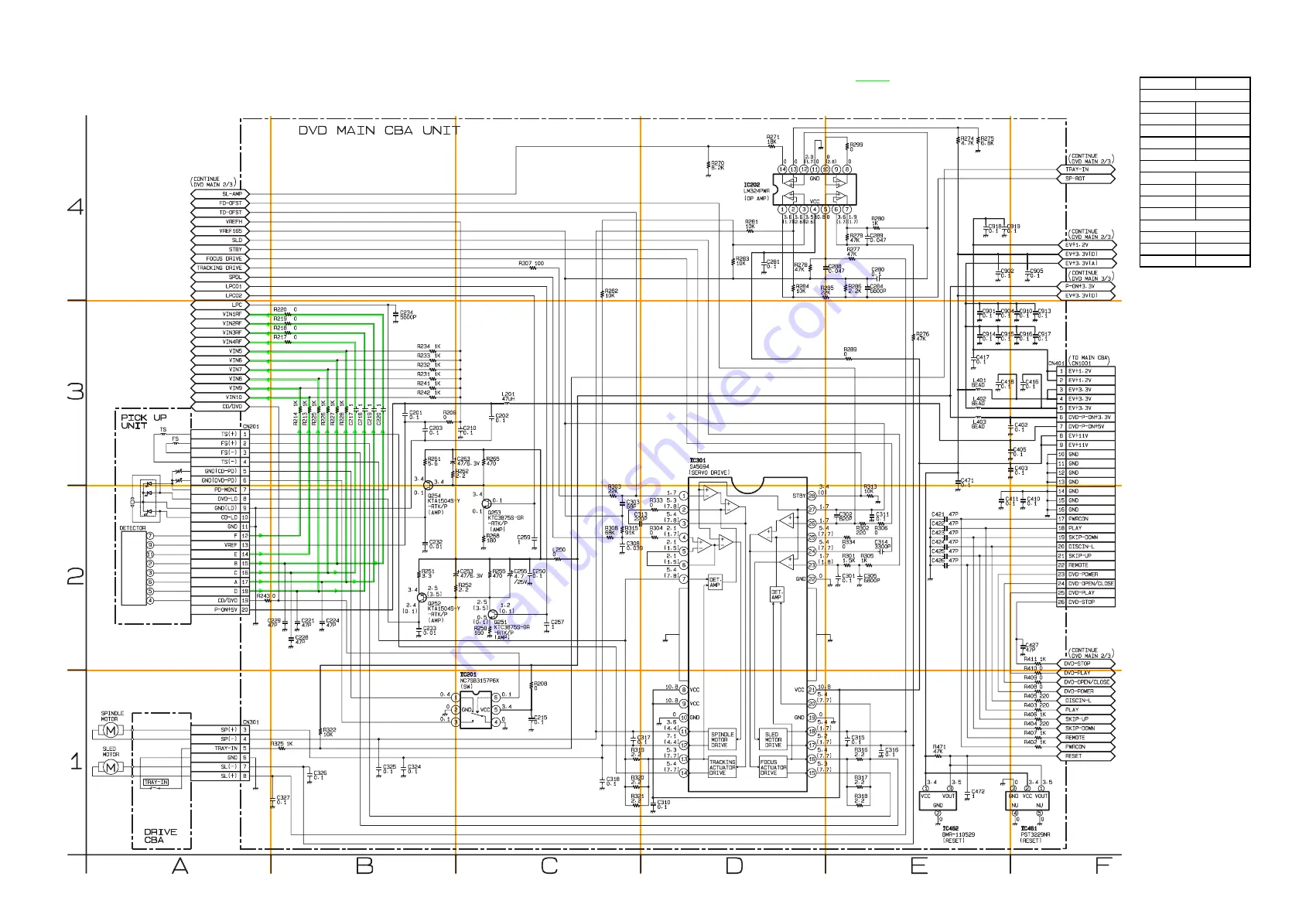Image resolution: width=1316 pixels, height=921 pixels.
Task: Click the RESET signal flag
Action: click(1086, 756)
